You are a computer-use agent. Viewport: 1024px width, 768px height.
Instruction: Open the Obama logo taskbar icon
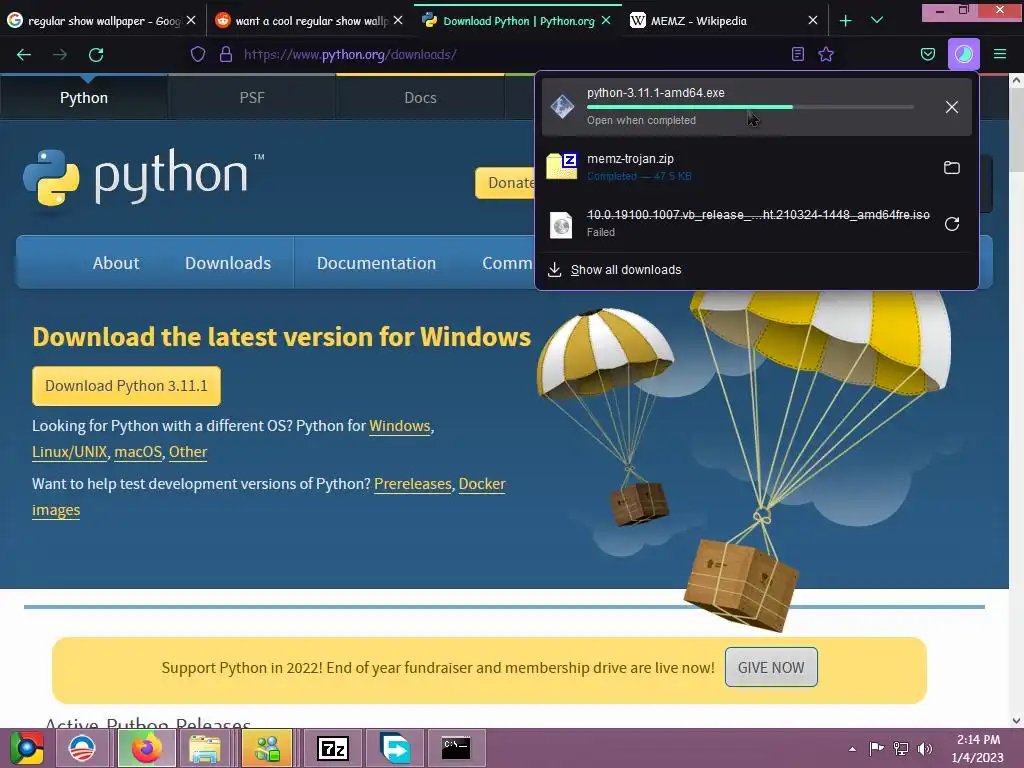coord(82,748)
